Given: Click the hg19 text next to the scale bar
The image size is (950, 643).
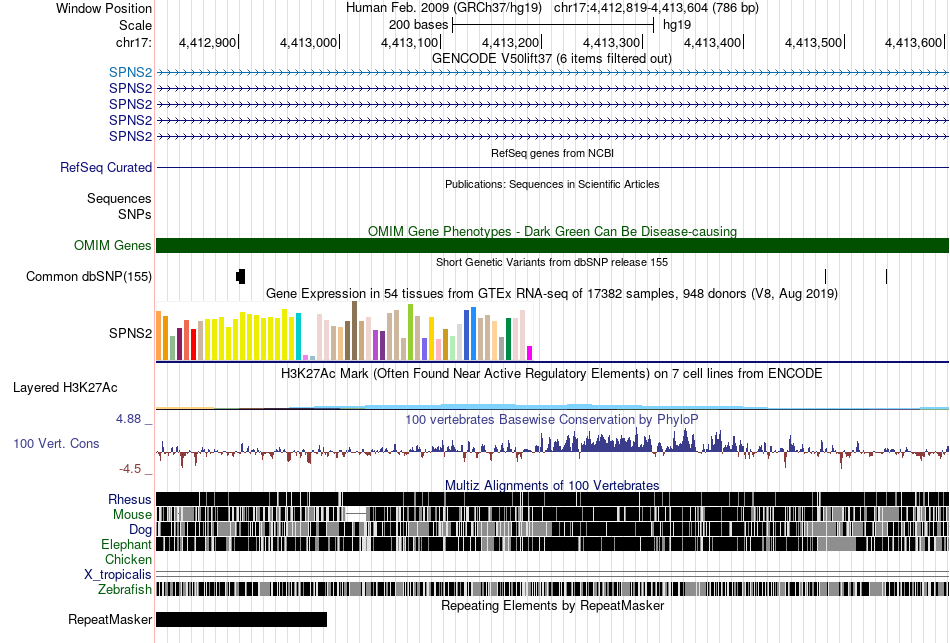Looking at the screenshot, I should tap(677, 25).
